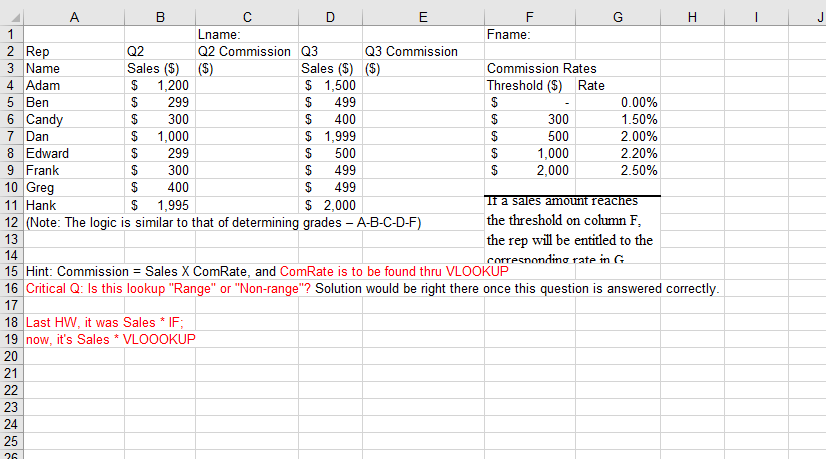Viewport: 826px width, 459px height.
Task: Click the 'Last HW, it was Sales * IF;' cell
Action: [x=105, y=323]
